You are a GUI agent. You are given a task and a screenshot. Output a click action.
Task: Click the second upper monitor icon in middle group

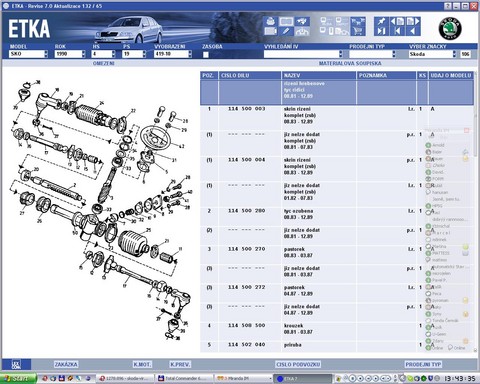(x=341, y=22)
